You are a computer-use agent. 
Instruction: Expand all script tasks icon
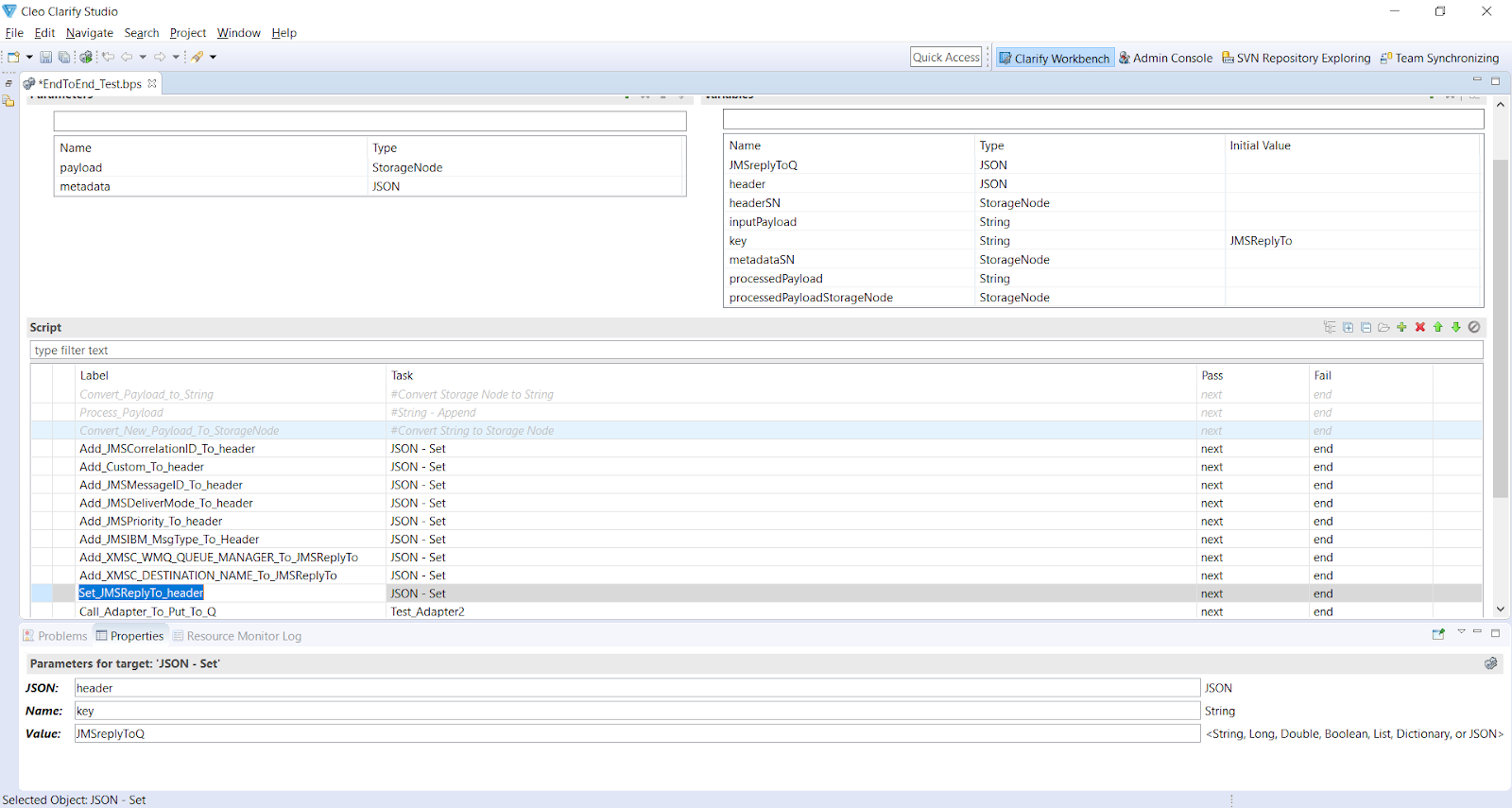click(1348, 328)
